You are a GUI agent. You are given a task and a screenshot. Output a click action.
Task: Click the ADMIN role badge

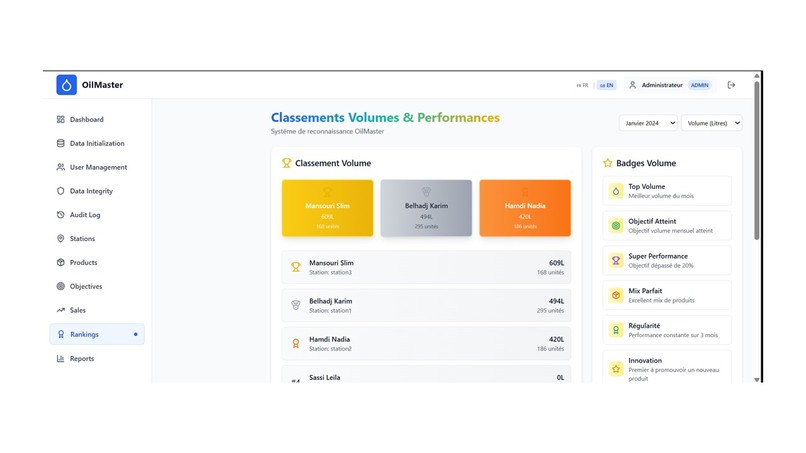click(x=700, y=85)
